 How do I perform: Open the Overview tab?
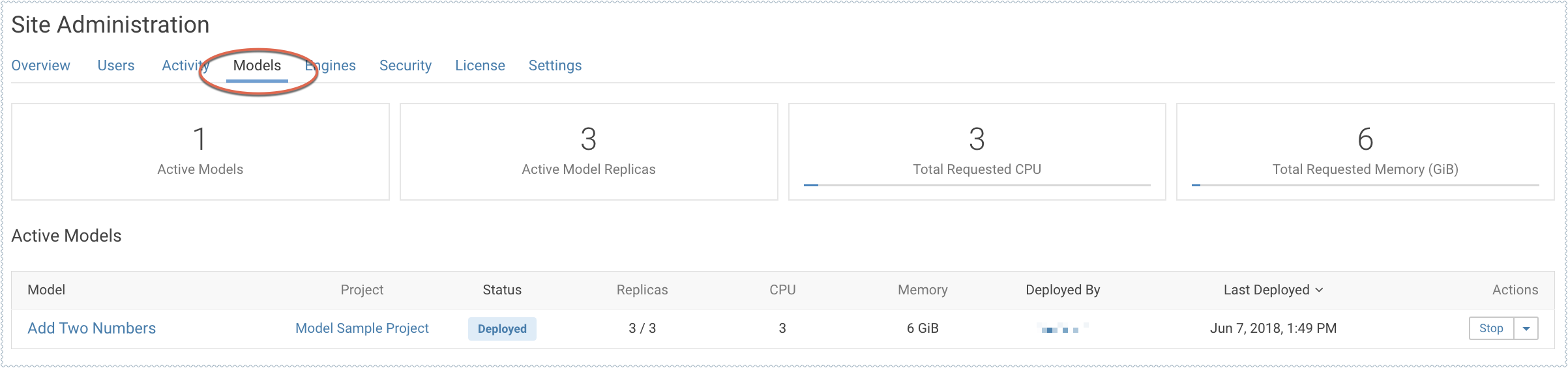click(40, 65)
